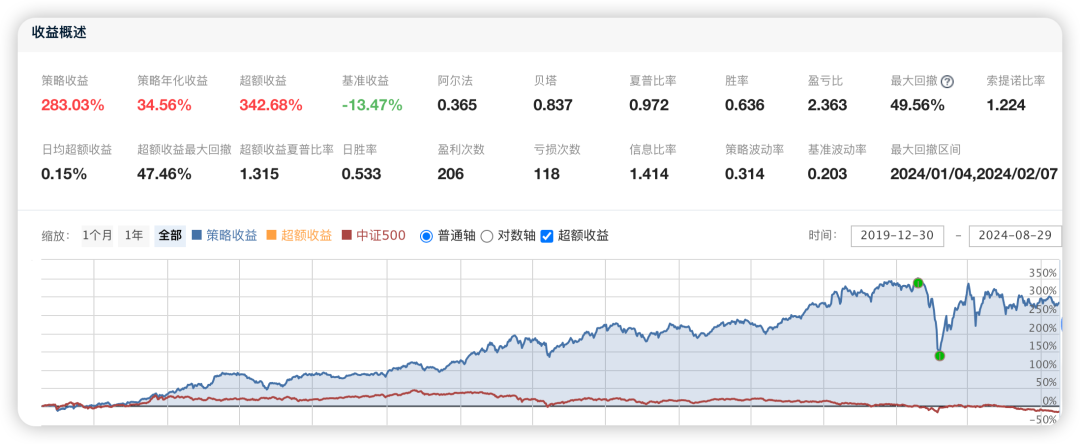This screenshot has height=444, width=1080.
Task: Click the -50% y-axis label
Action: pos(1044,419)
